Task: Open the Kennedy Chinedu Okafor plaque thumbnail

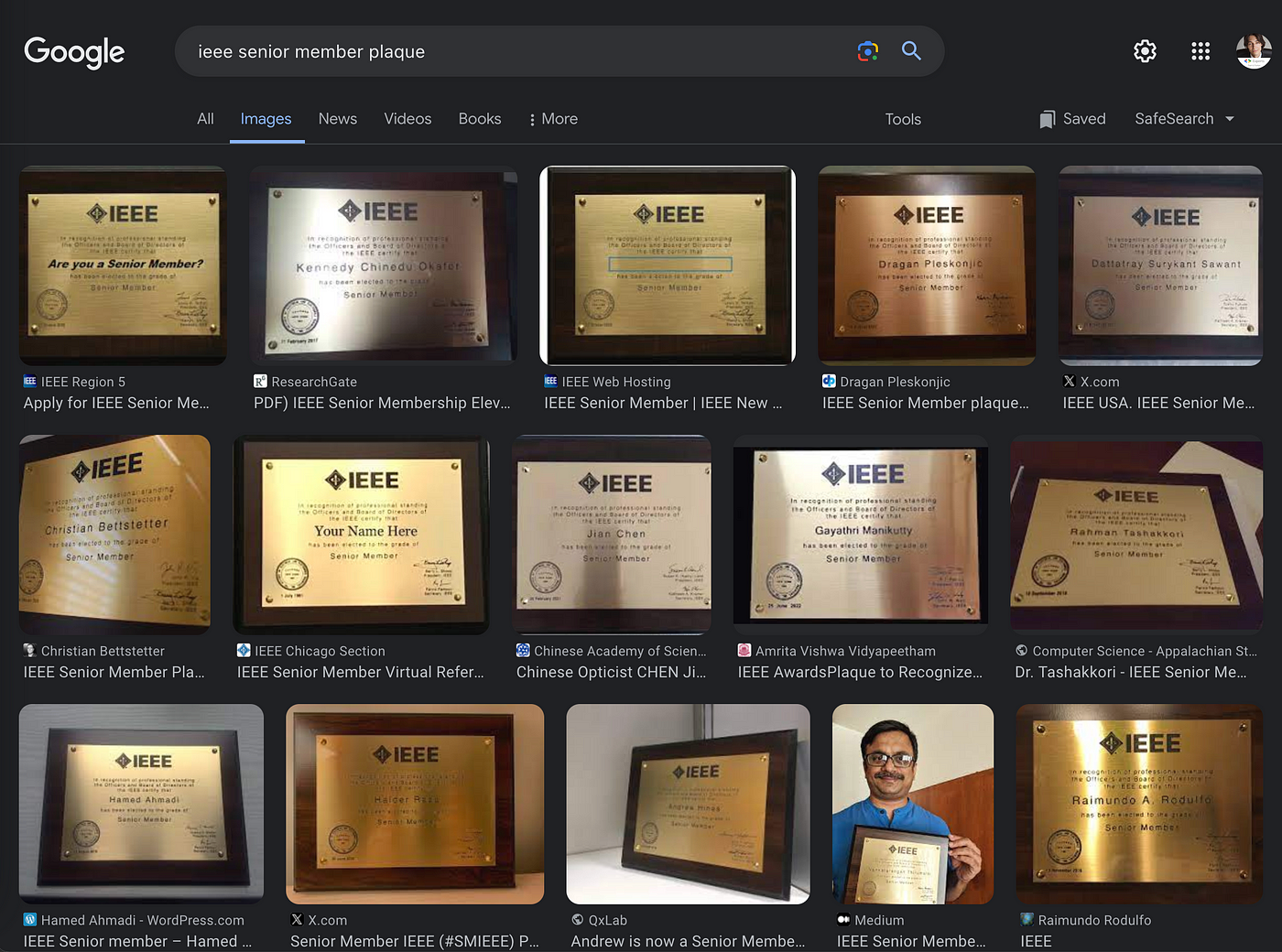Action: 383,265
